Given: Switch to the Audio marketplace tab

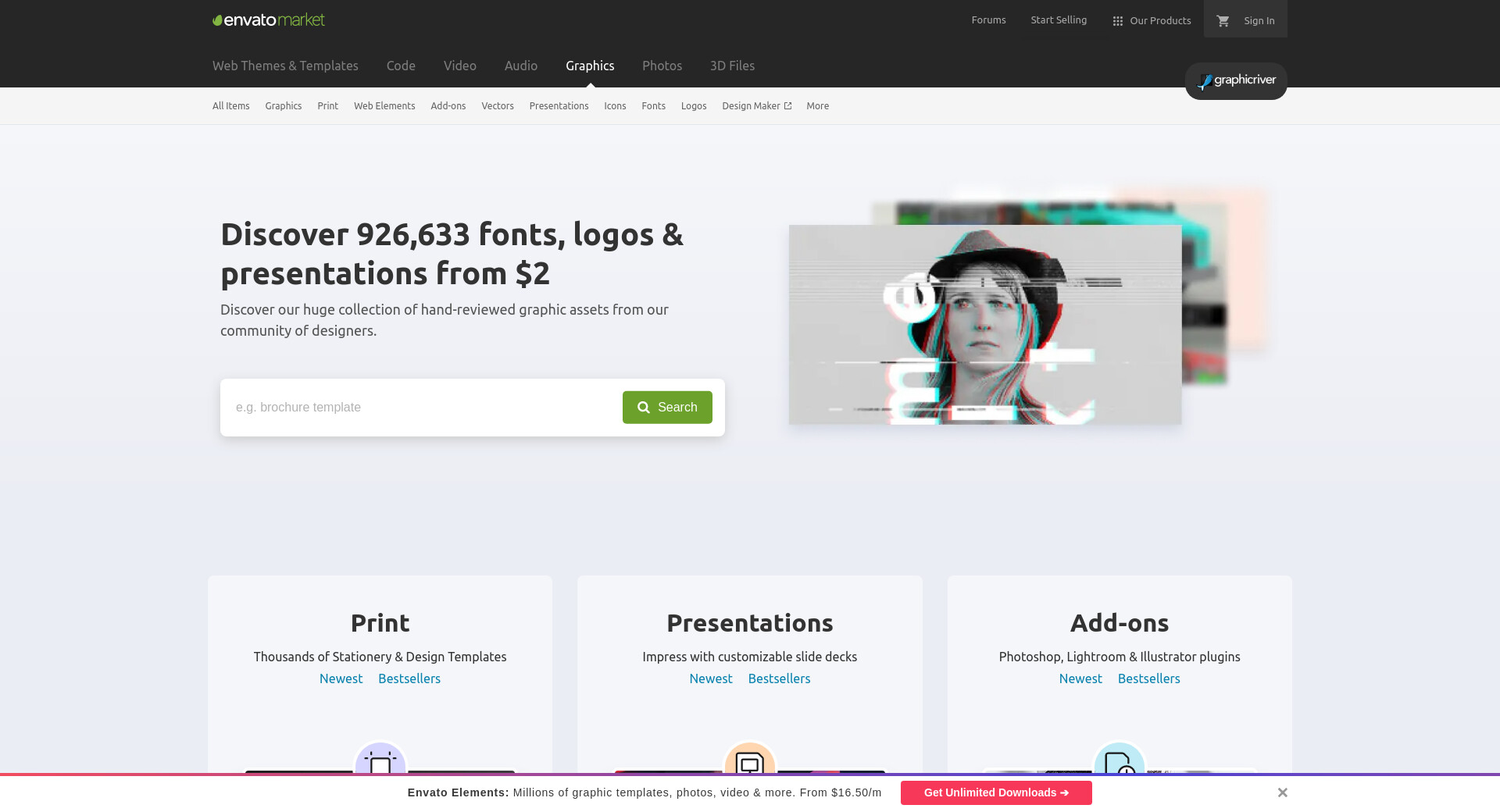Looking at the screenshot, I should [x=521, y=66].
